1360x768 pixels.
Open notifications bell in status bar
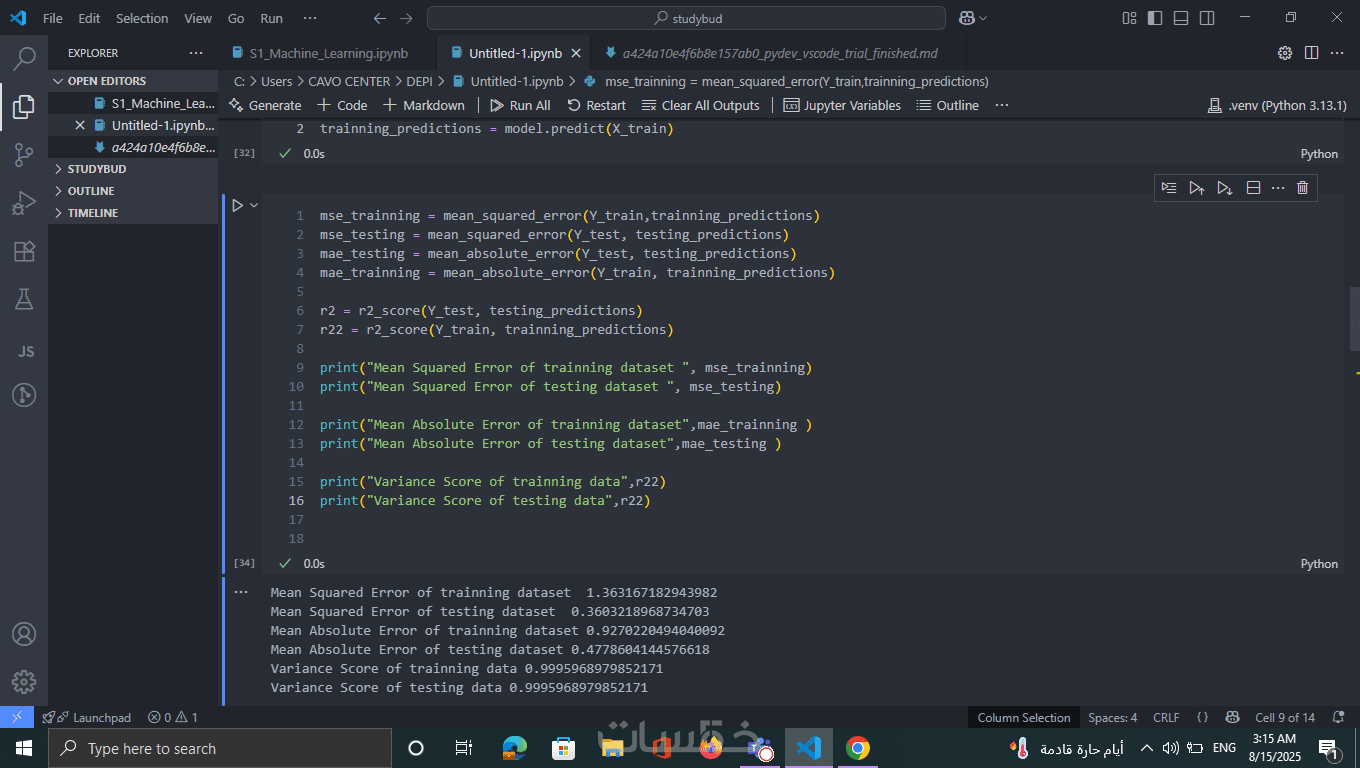click(1338, 717)
